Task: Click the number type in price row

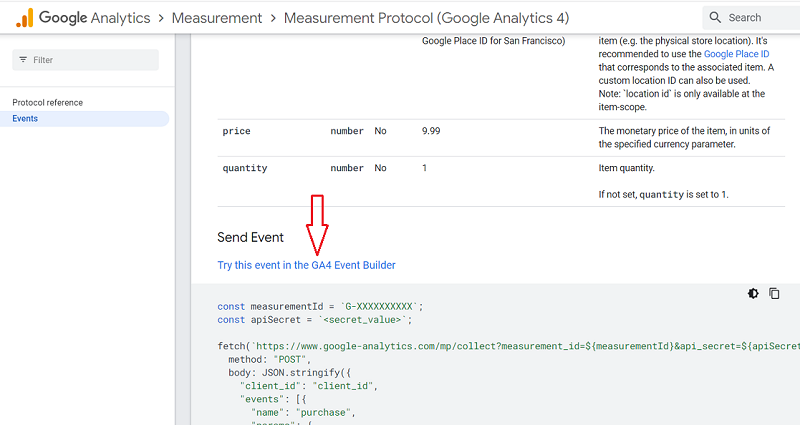Action: [347, 131]
